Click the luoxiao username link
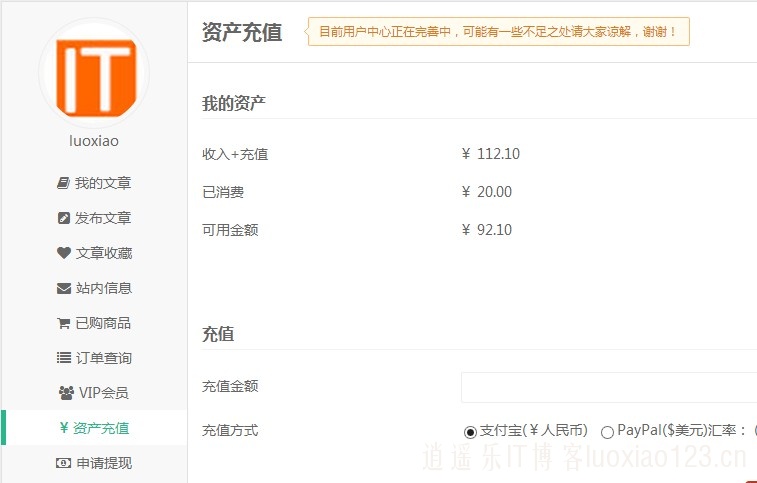This screenshot has width=757, height=483. pyautogui.click(x=94, y=141)
